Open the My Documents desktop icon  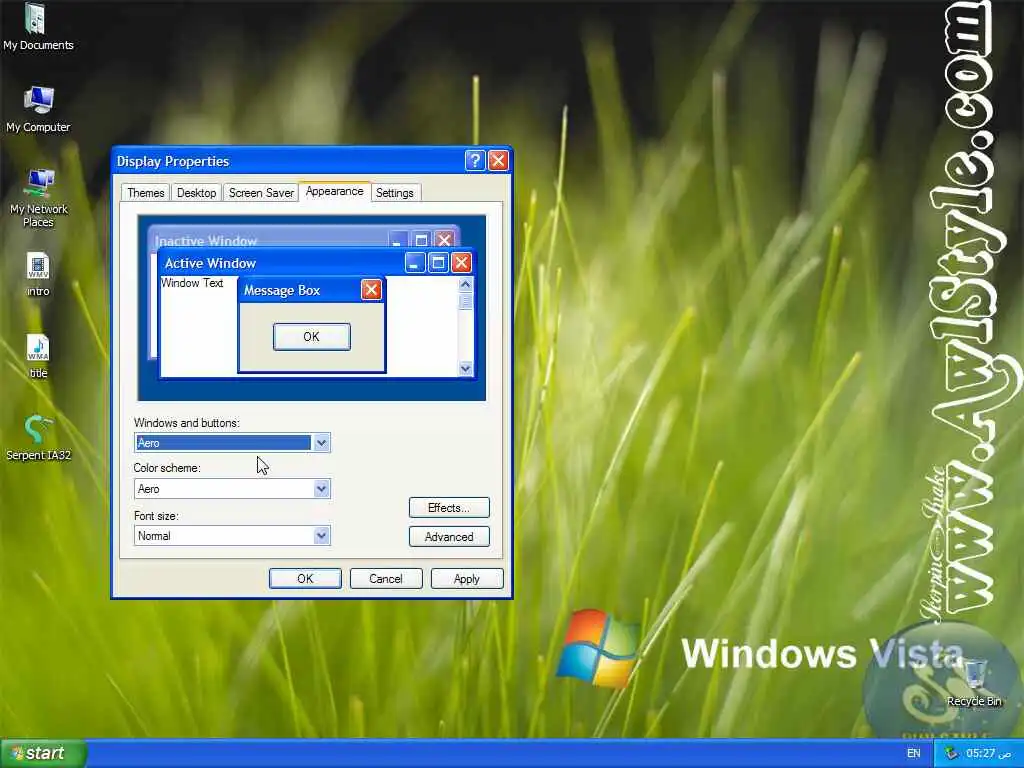click(x=37, y=27)
